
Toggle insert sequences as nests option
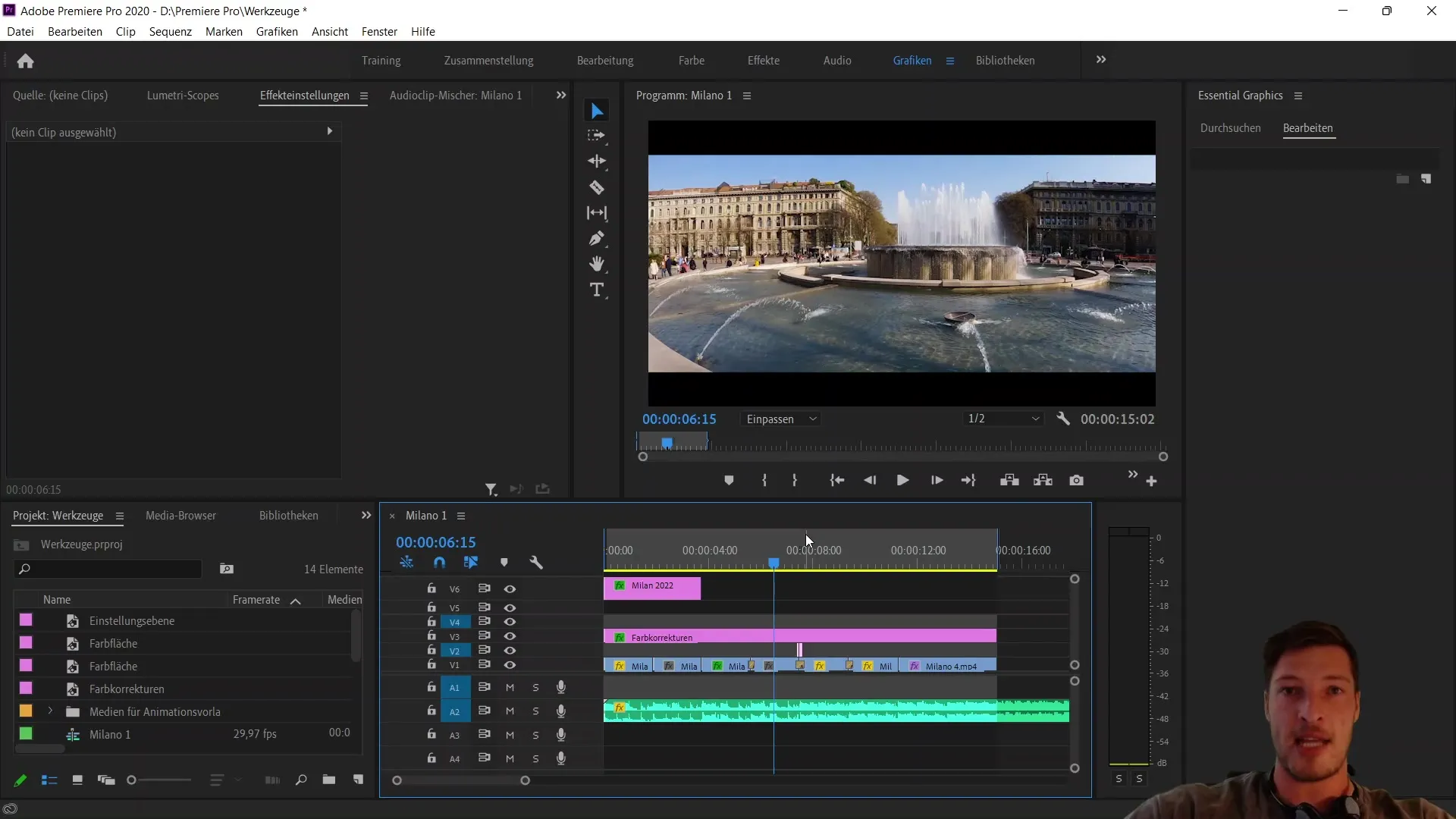[406, 563]
